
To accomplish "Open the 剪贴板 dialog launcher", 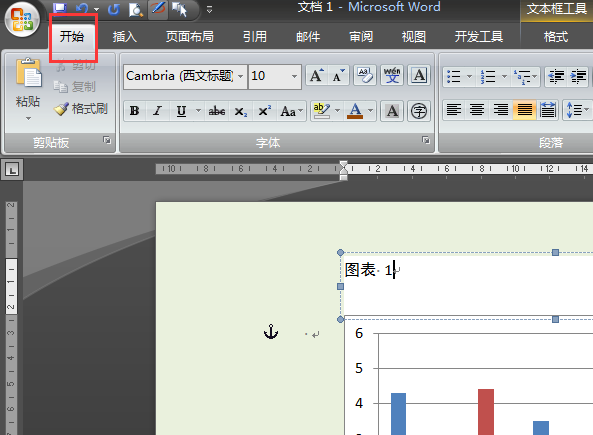I will pyautogui.click(x=107, y=140).
